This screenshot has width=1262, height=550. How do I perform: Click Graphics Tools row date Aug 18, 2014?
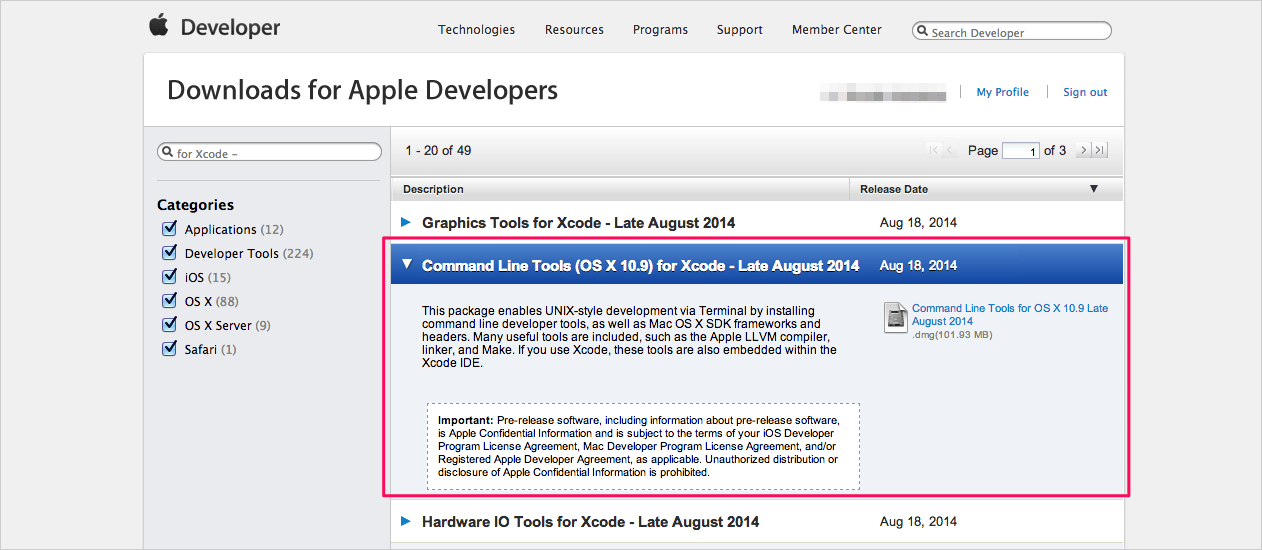[918, 222]
